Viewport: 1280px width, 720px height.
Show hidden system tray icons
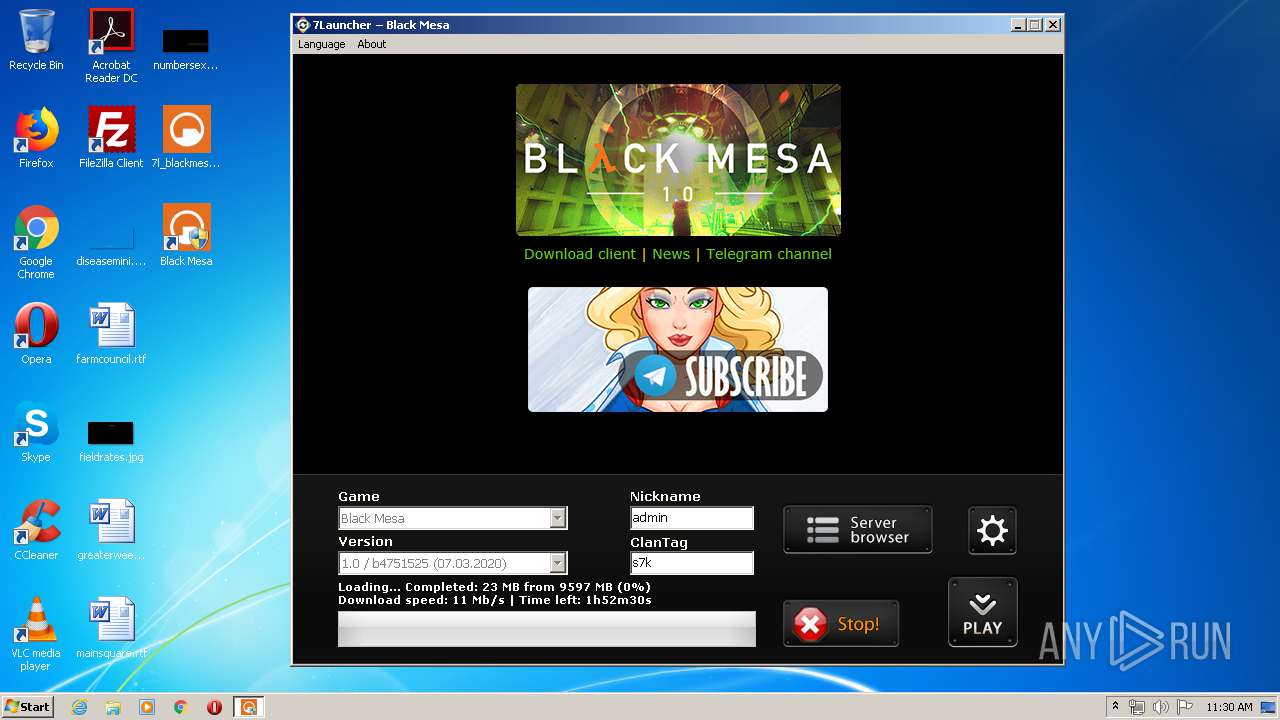click(1114, 707)
